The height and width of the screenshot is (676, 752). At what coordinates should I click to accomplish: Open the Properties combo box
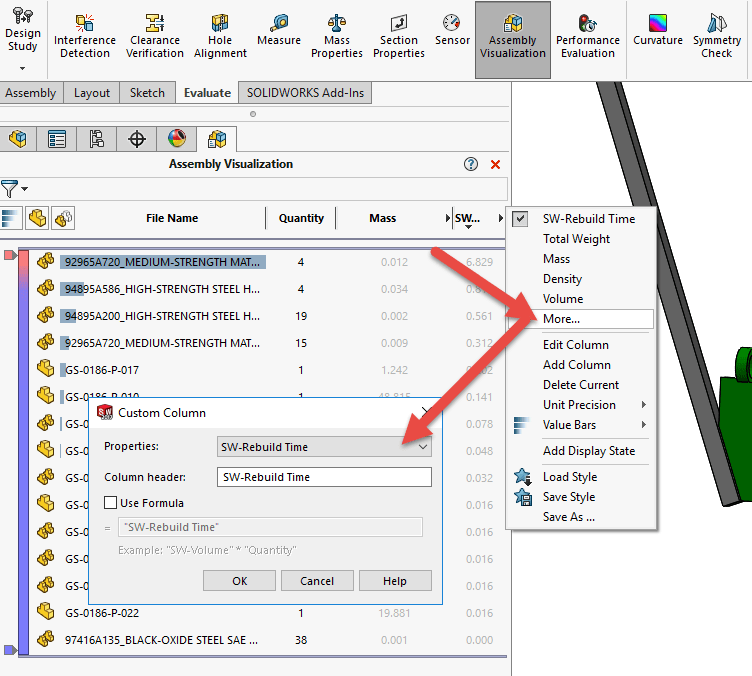click(x=324, y=447)
